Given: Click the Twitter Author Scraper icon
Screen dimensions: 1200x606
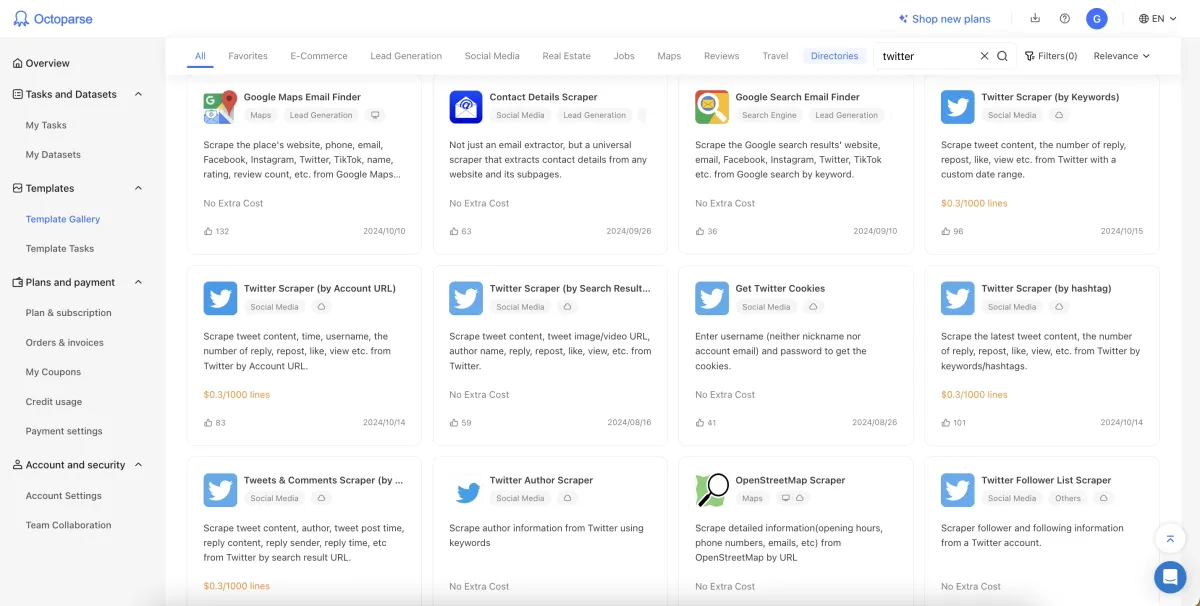Looking at the screenshot, I should tap(466, 490).
